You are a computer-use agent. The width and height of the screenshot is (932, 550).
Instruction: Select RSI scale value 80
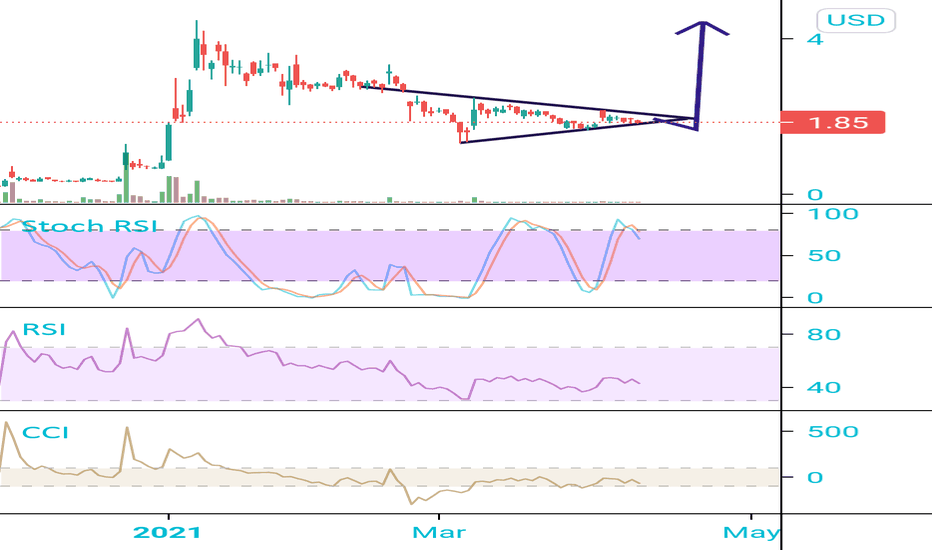(824, 334)
